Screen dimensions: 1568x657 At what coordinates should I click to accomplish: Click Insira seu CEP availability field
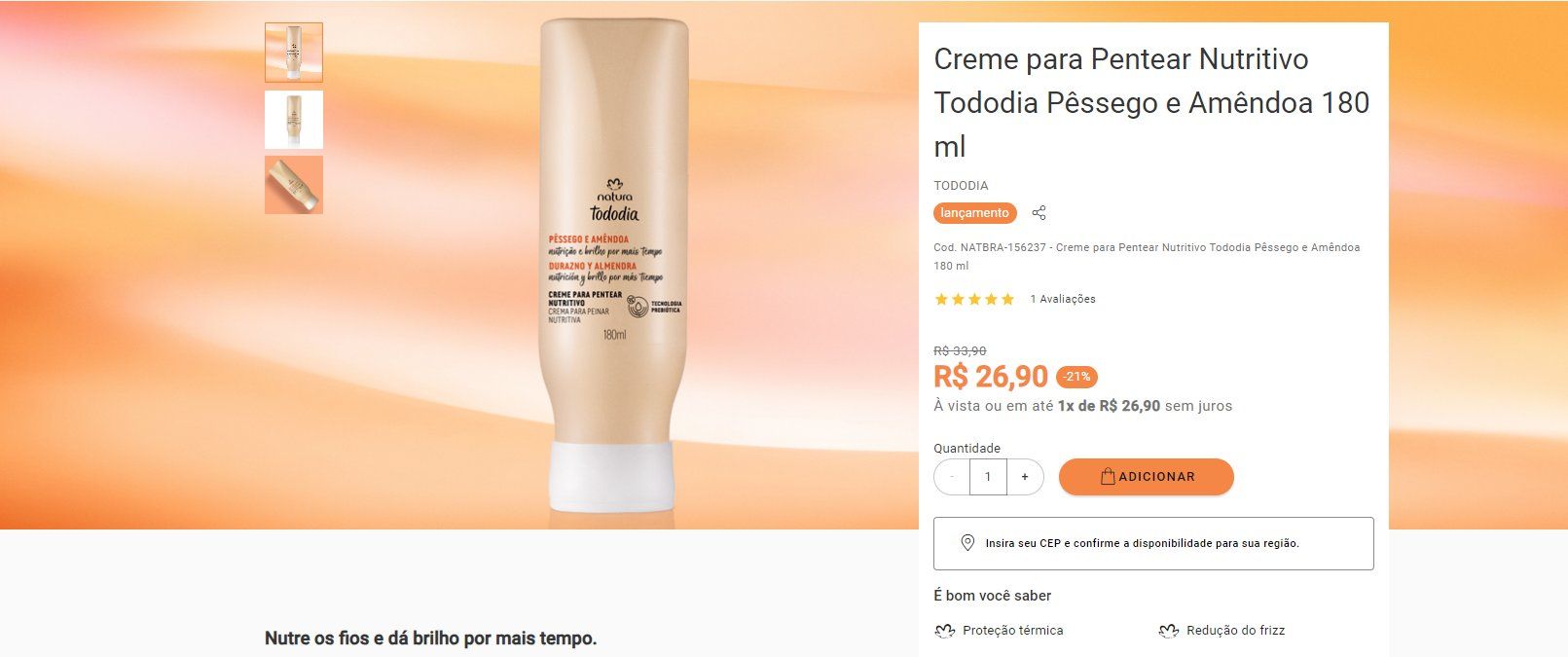[x=1153, y=543]
